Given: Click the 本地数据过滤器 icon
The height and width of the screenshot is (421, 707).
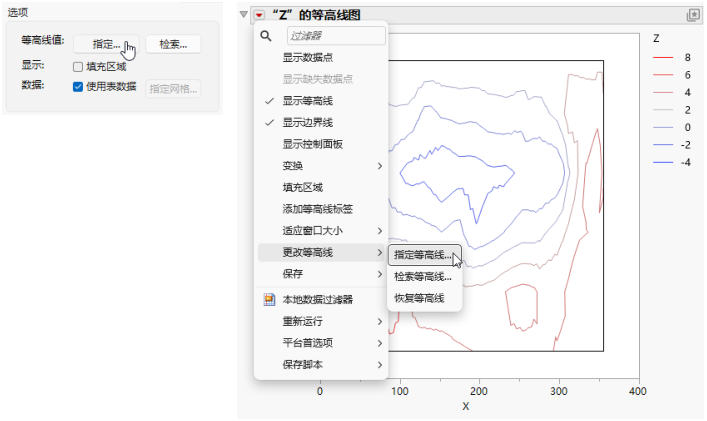Looking at the screenshot, I should pos(270,300).
